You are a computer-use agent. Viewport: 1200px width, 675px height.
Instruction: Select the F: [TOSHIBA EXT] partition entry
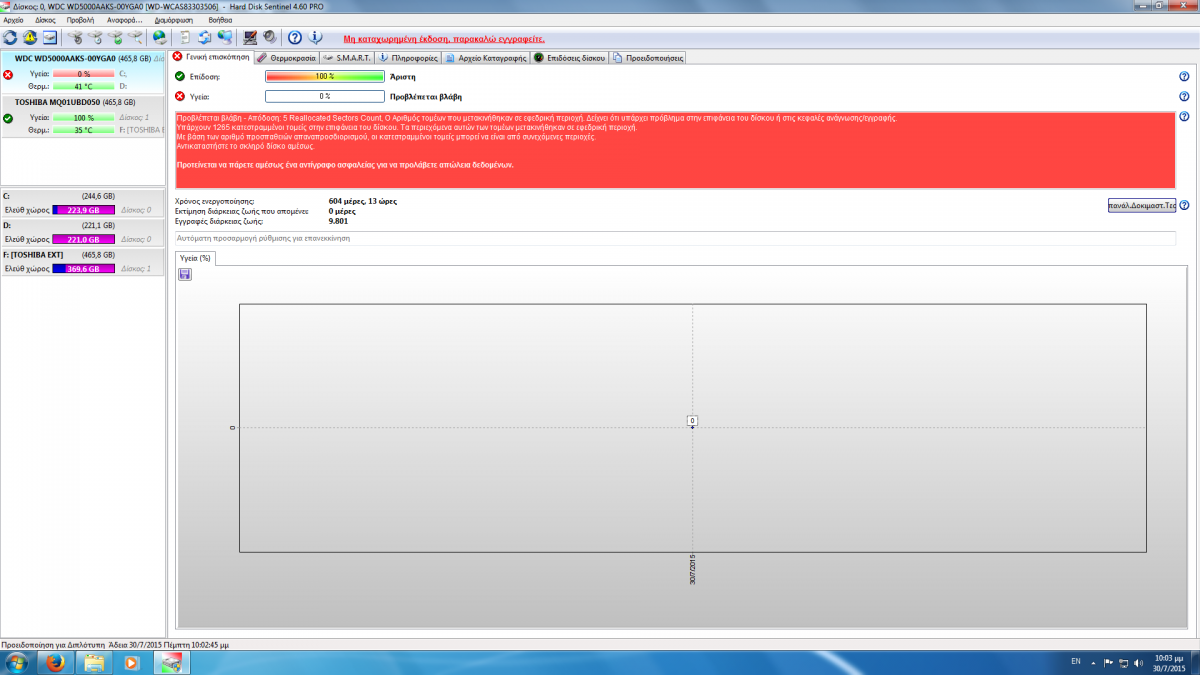pyautogui.click(x=83, y=262)
